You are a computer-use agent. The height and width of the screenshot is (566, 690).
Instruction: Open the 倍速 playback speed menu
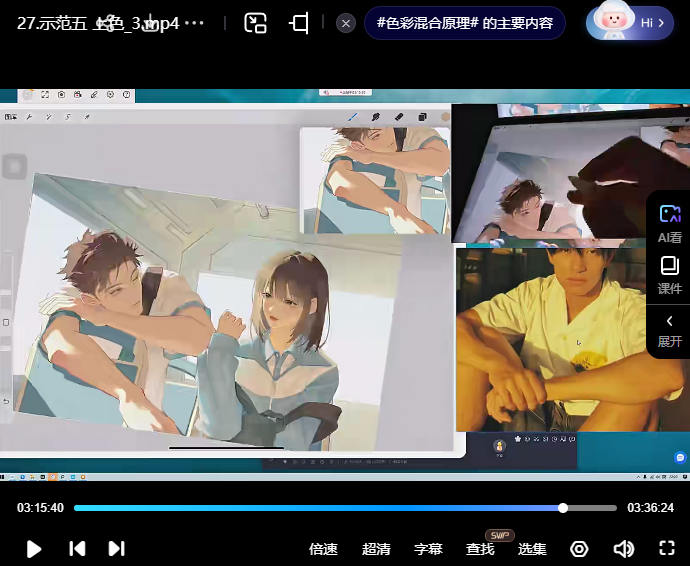pos(323,549)
